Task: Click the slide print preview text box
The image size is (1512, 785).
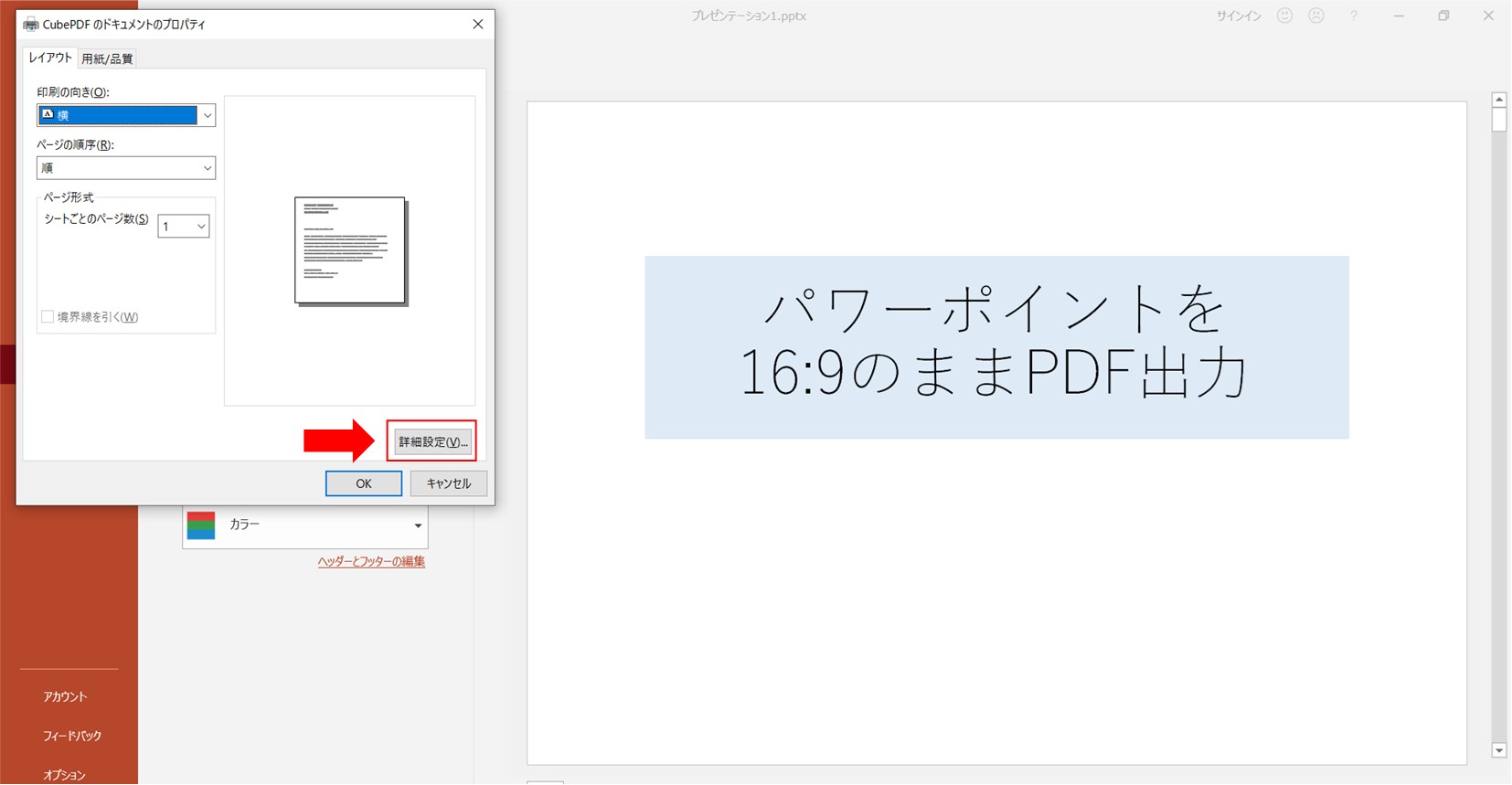Action: 996,348
